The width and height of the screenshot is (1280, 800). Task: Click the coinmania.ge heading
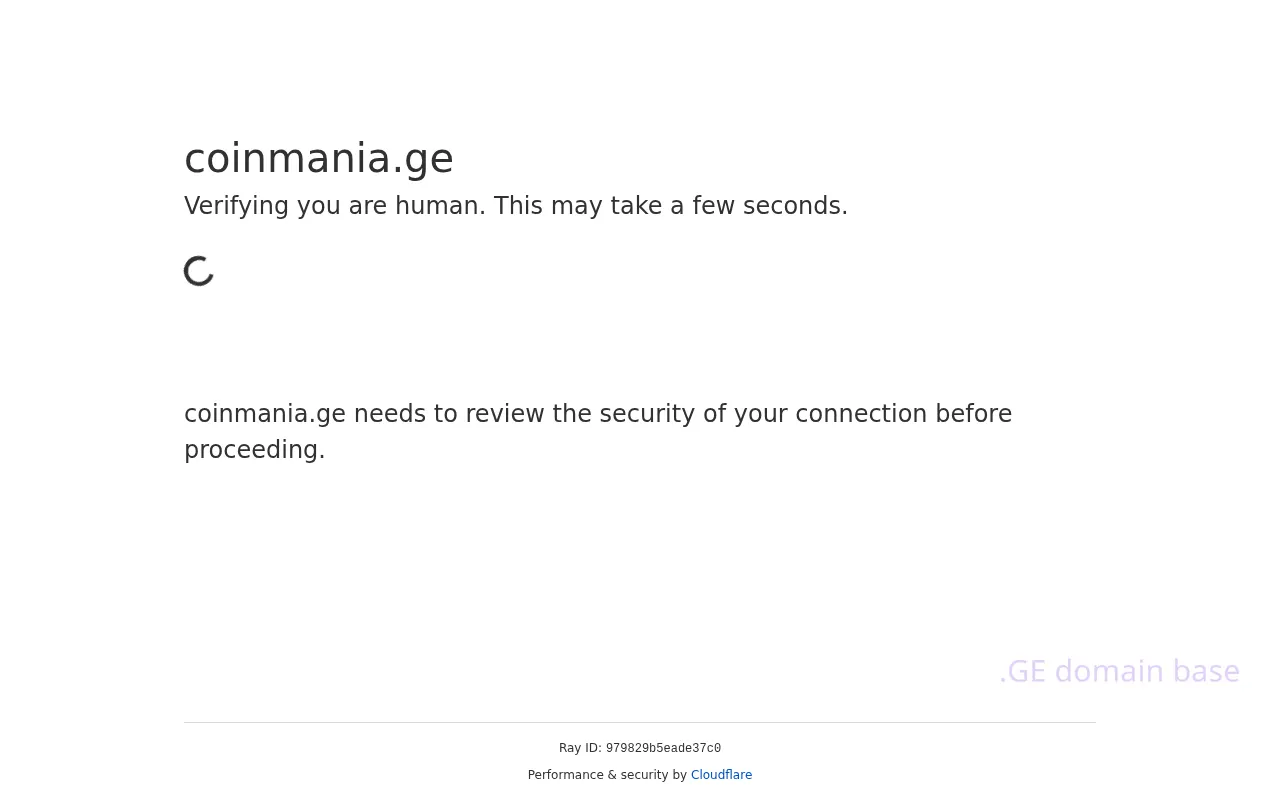(x=319, y=159)
